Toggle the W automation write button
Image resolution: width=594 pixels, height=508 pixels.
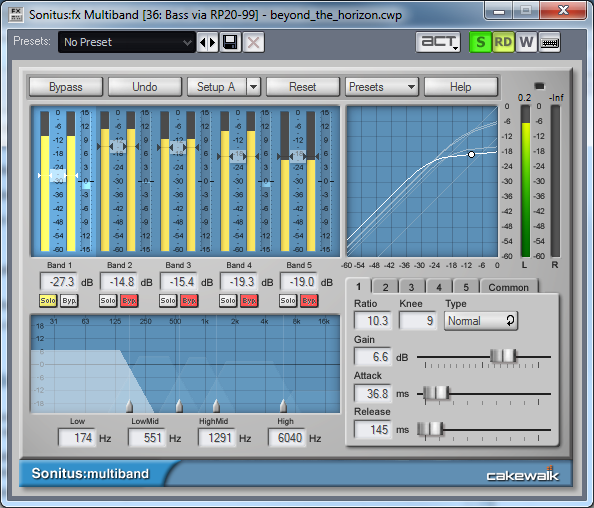pos(526,42)
